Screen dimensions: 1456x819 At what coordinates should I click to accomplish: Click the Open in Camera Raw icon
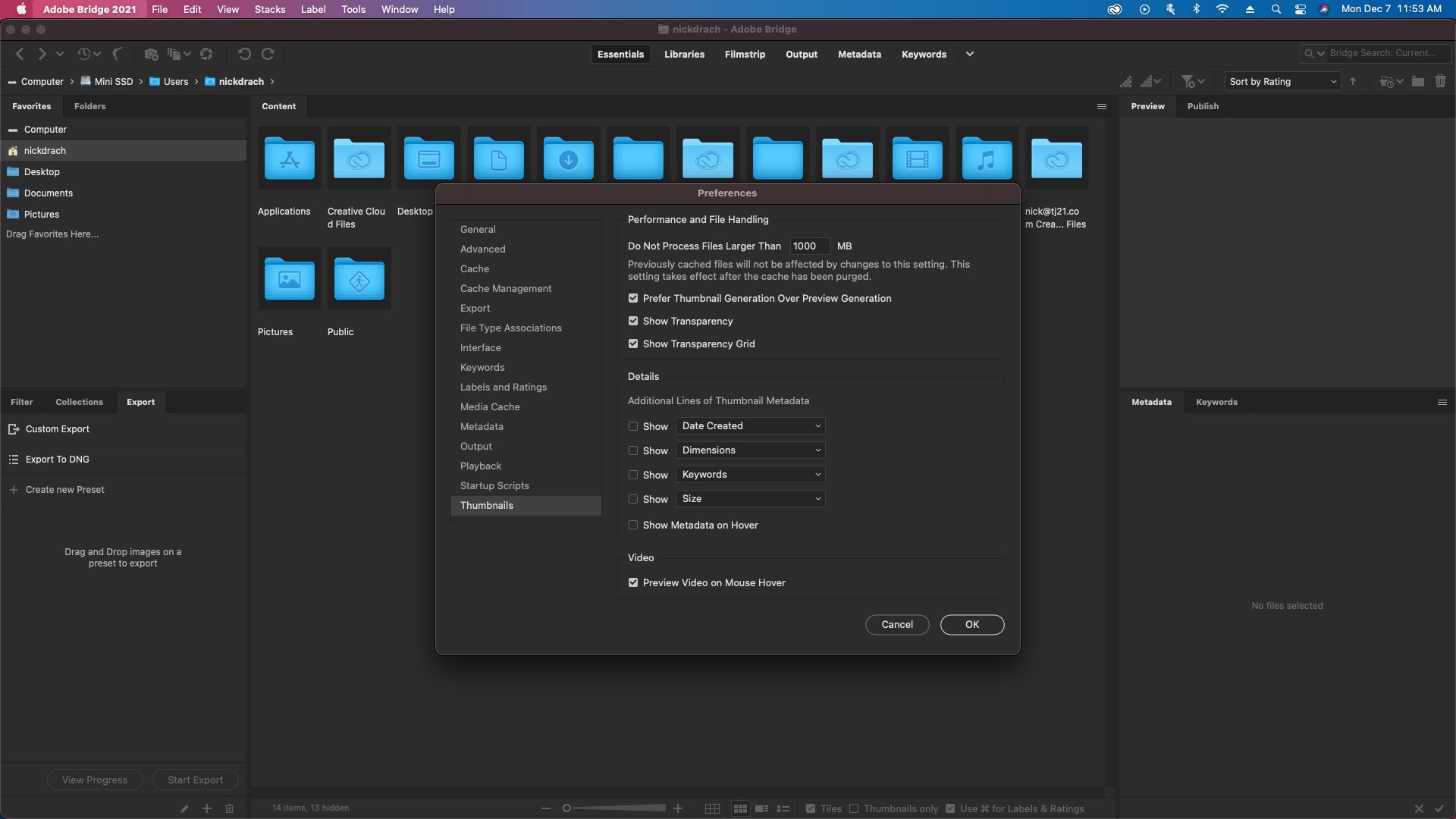click(x=206, y=54)
